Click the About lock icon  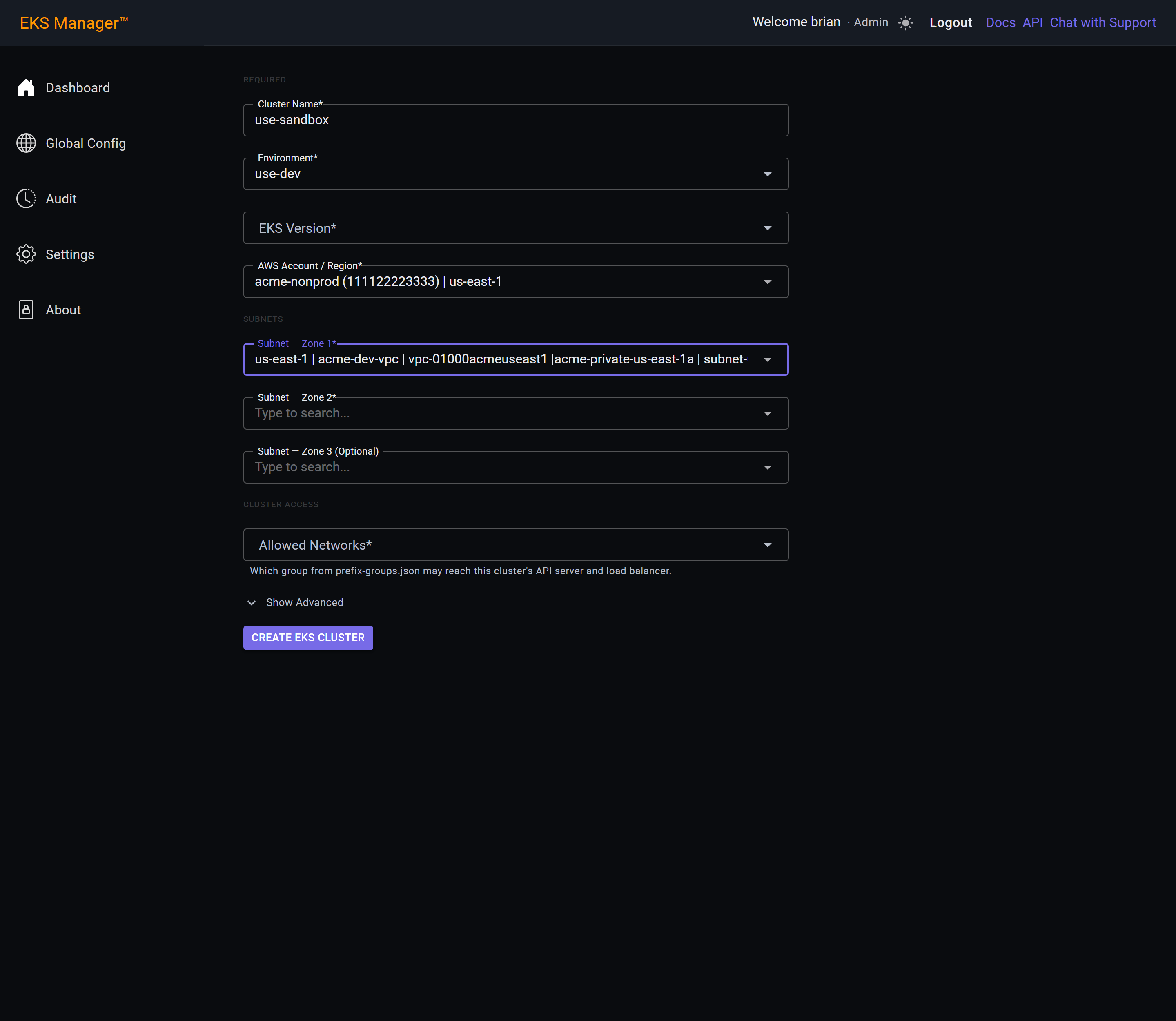coord(26,310)
